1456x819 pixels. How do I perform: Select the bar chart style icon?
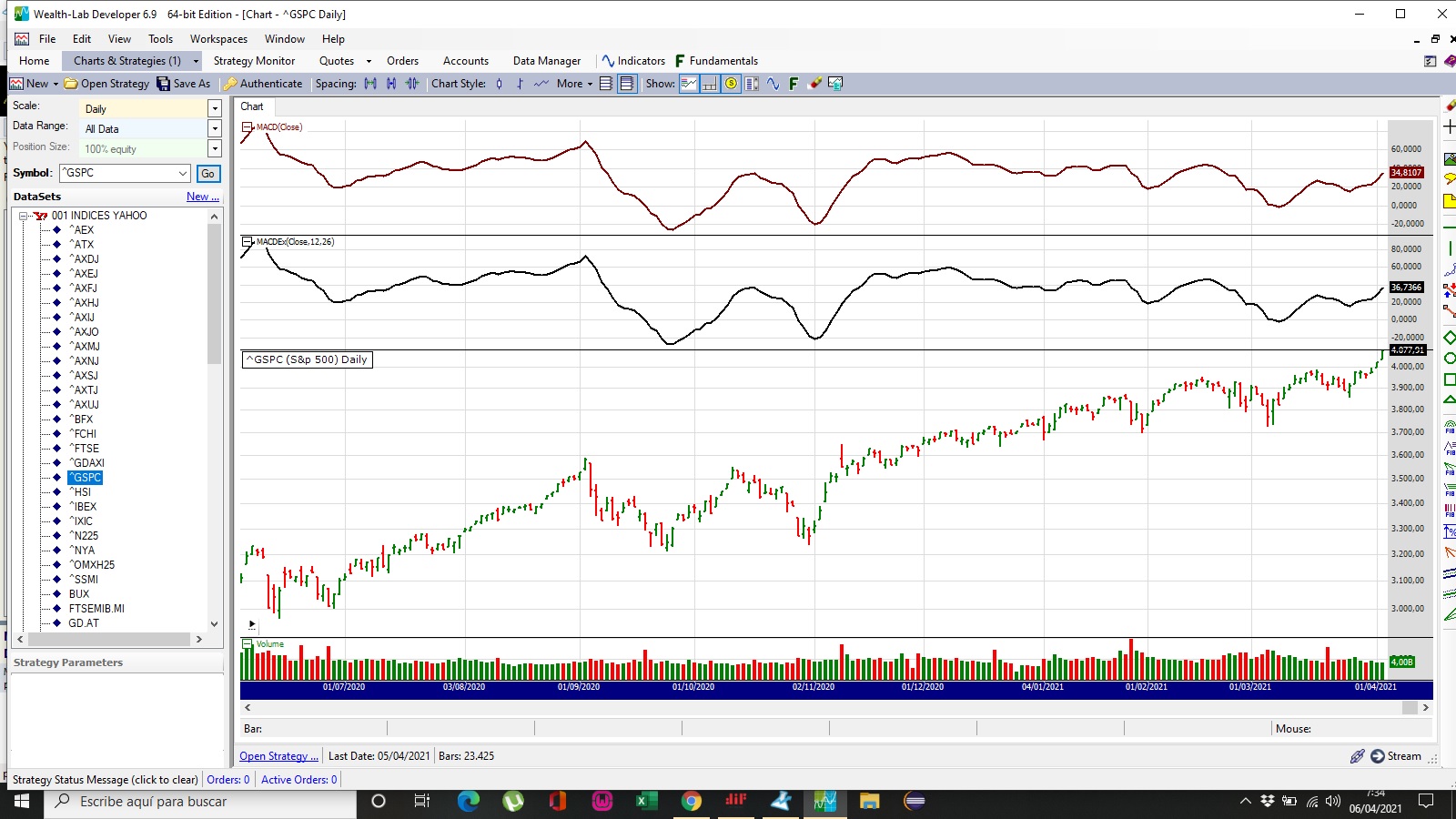520,84
